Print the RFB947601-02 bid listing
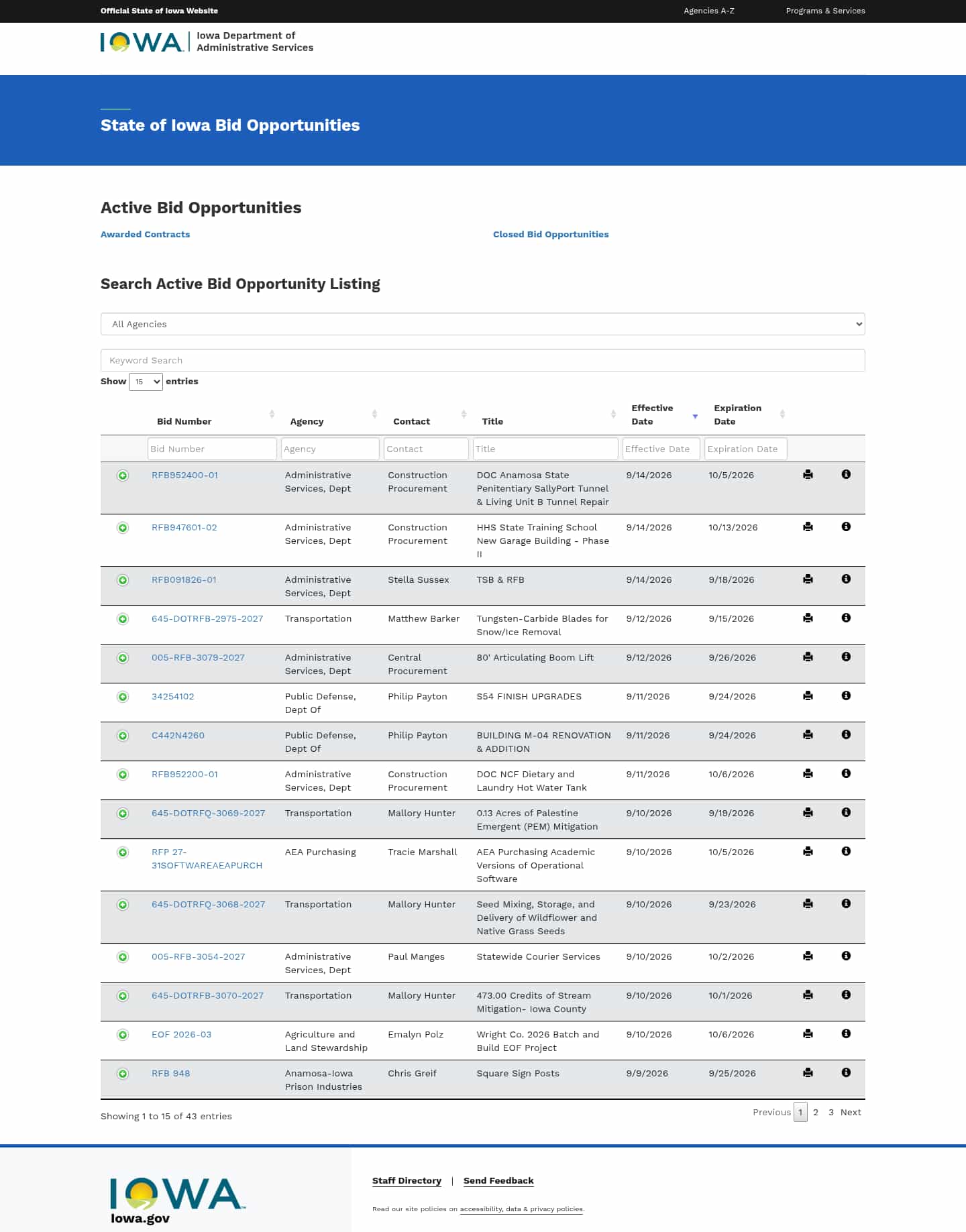 pyautogui.click(x=808, y=526)
